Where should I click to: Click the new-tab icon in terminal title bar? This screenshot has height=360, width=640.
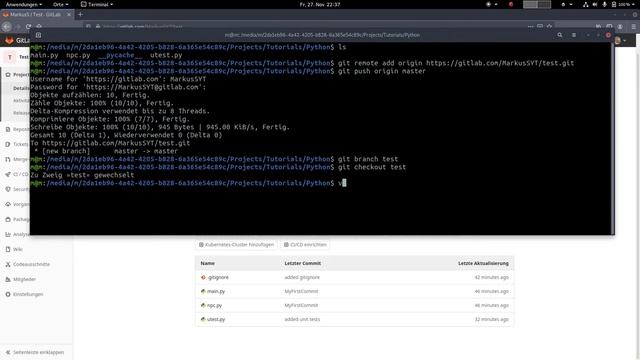coord(38,35)
